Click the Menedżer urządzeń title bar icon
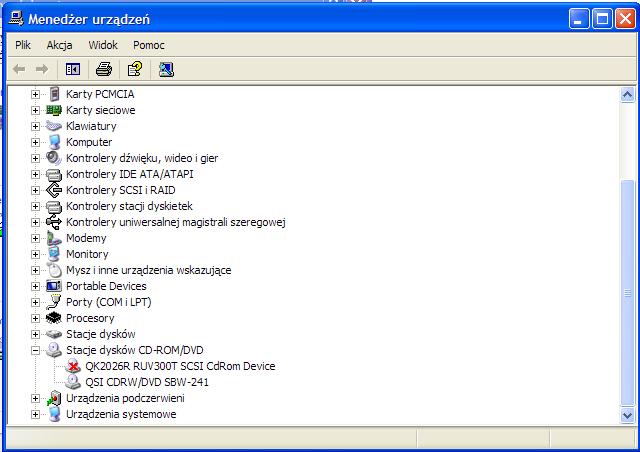The height and width of the screenshot is (452, 640). 16,18
